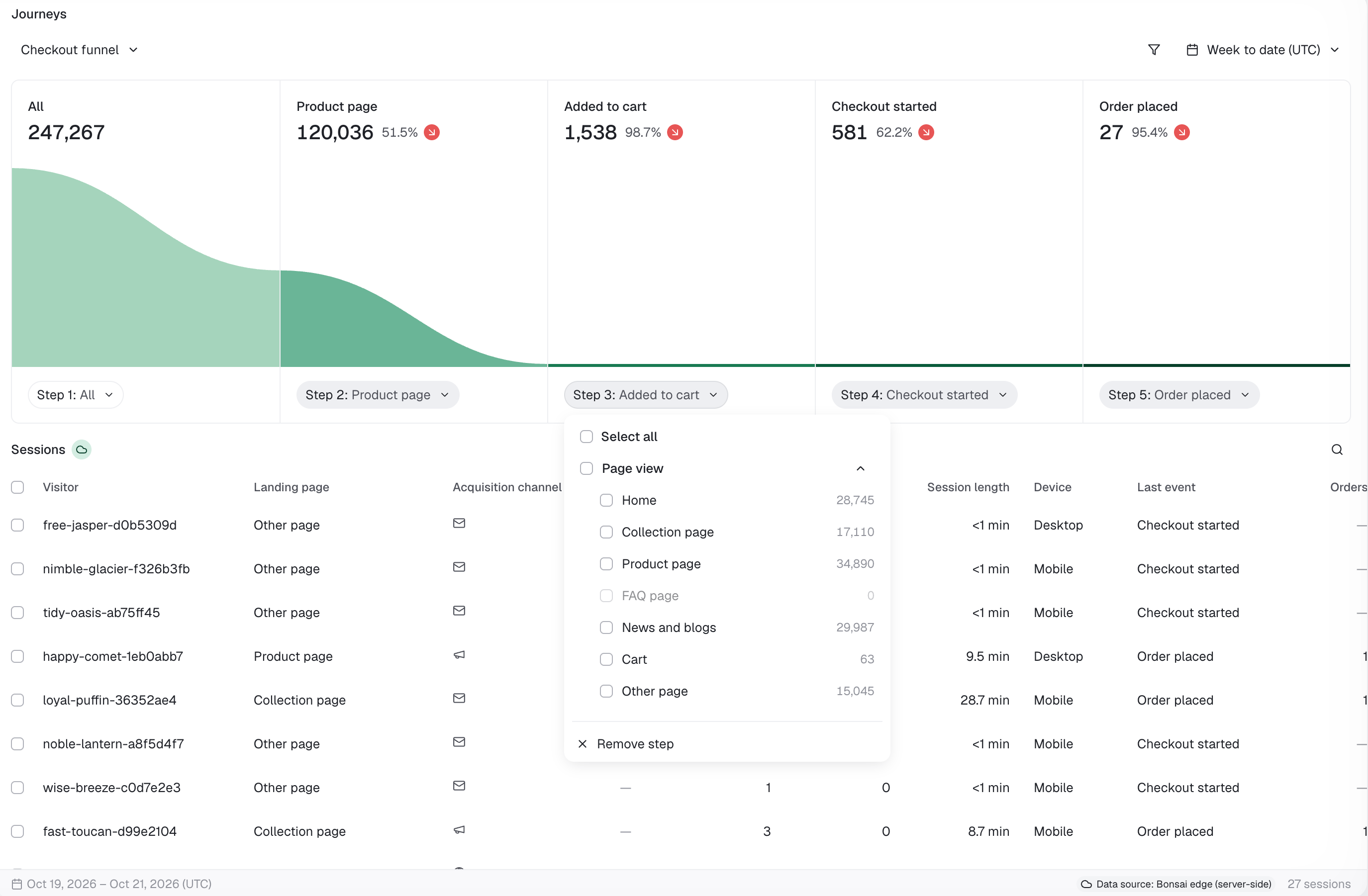
Task: Click the red drop-off icon next to 62.2%
Action: click(926, 133)
